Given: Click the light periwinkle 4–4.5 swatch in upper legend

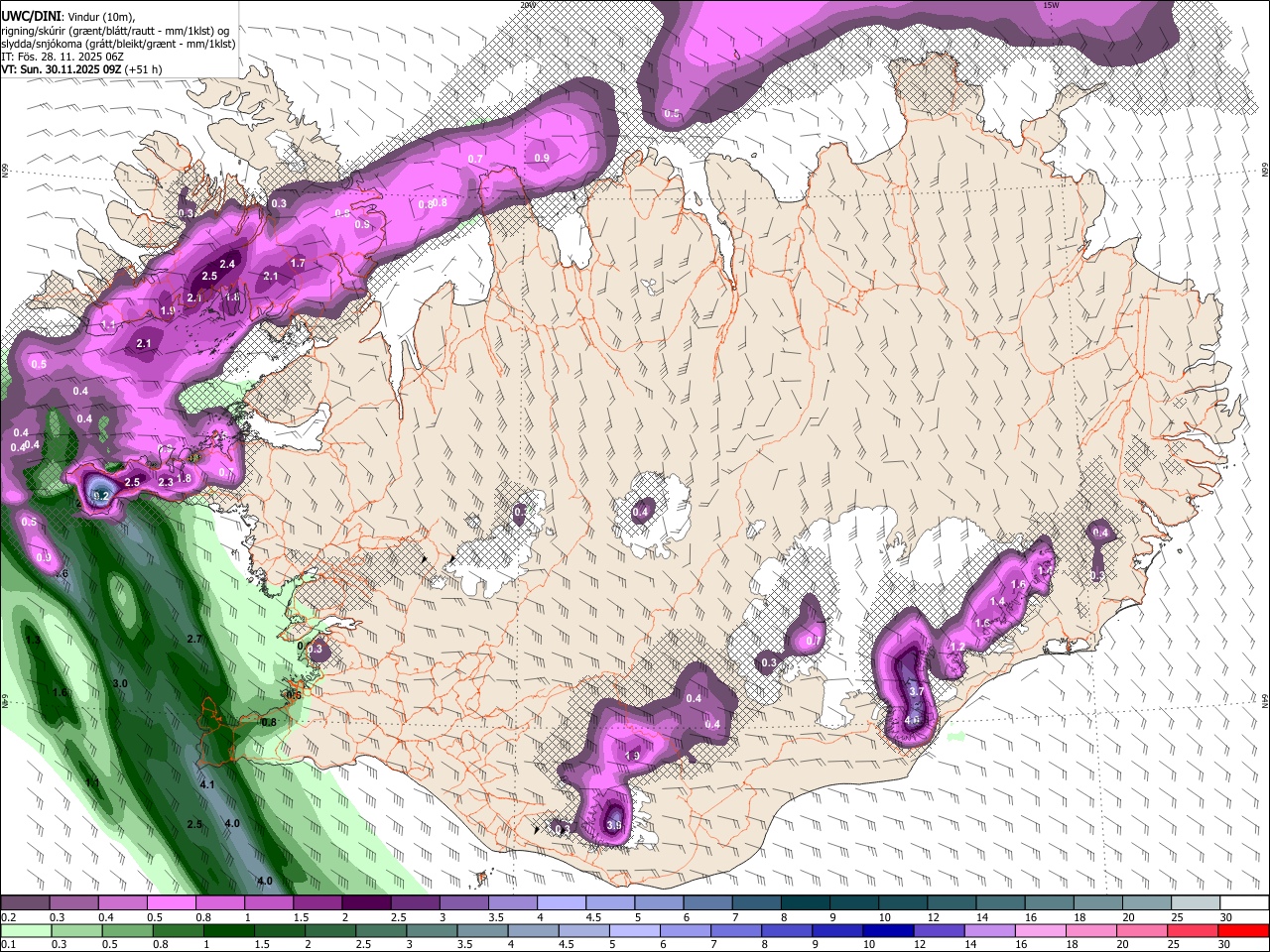Looking at the screenshot, I should [x=560, y=902].
